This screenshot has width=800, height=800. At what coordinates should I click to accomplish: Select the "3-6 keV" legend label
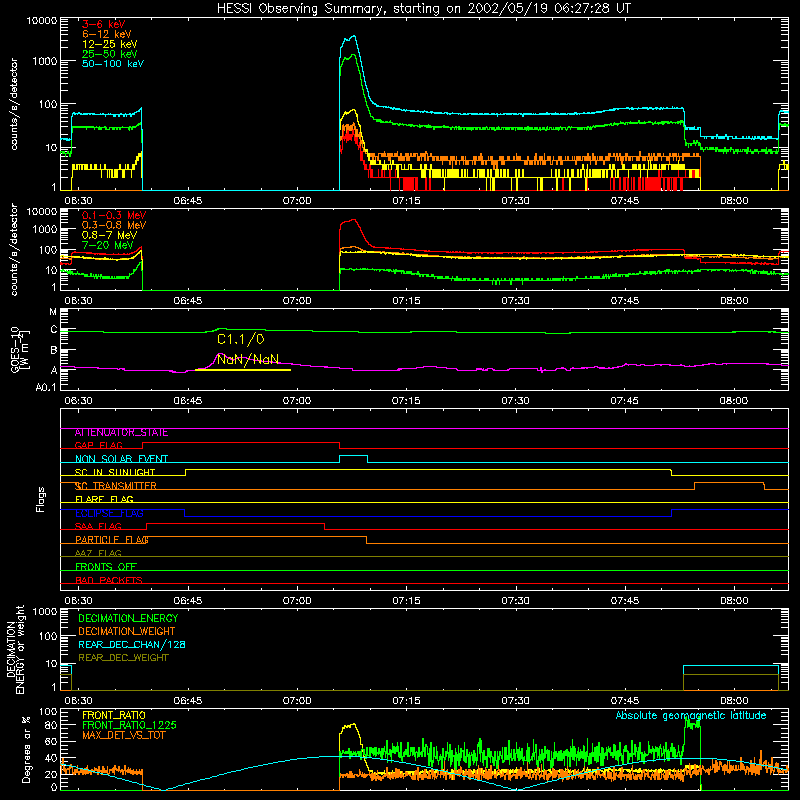(x=103, y=24)
